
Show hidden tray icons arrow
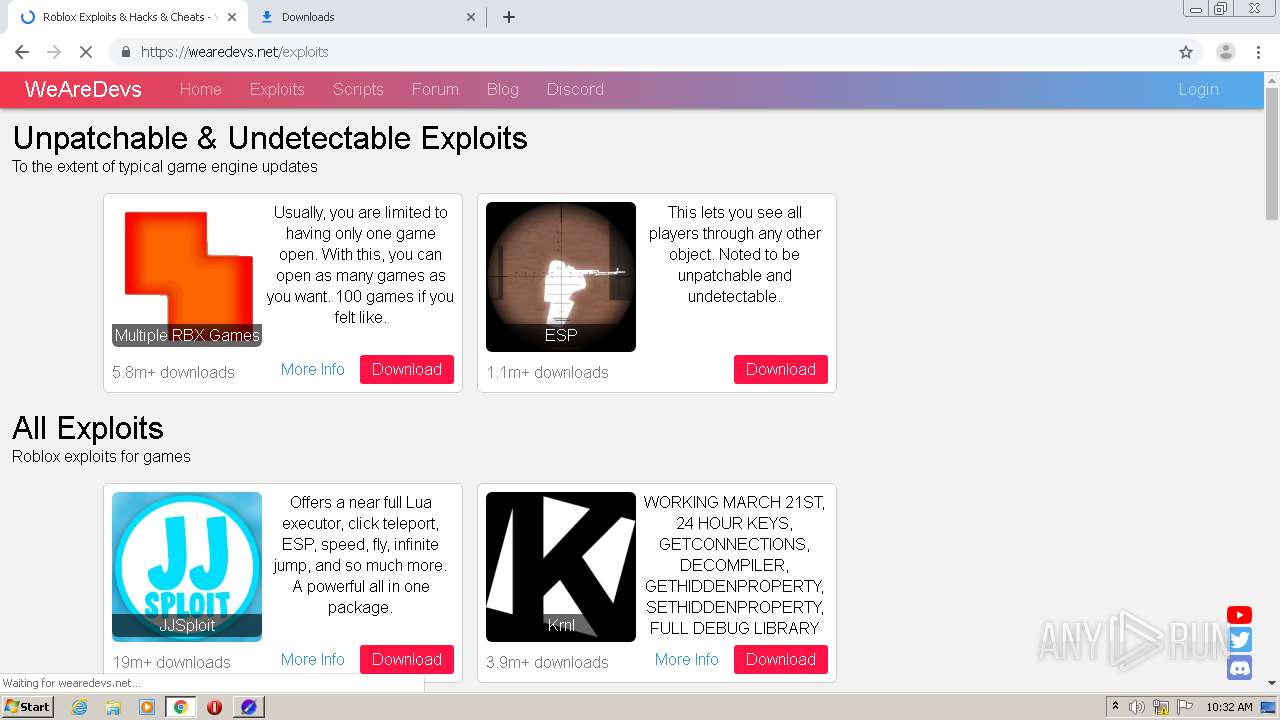point(1115,707)
